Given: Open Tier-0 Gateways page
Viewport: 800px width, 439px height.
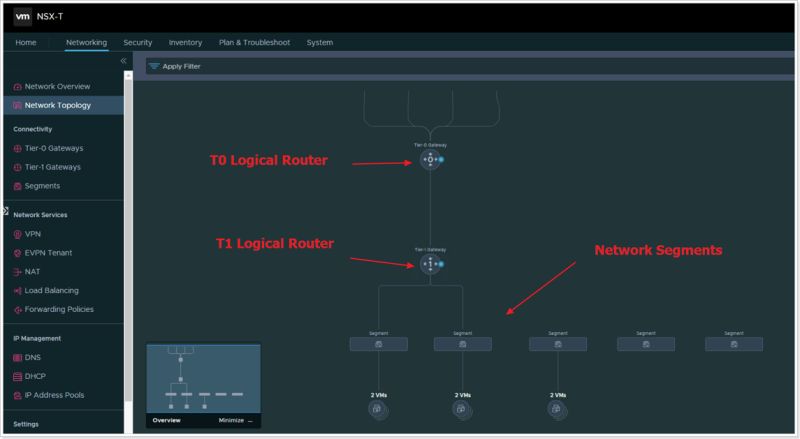Looking at the screenshot, I should point(54,148).
